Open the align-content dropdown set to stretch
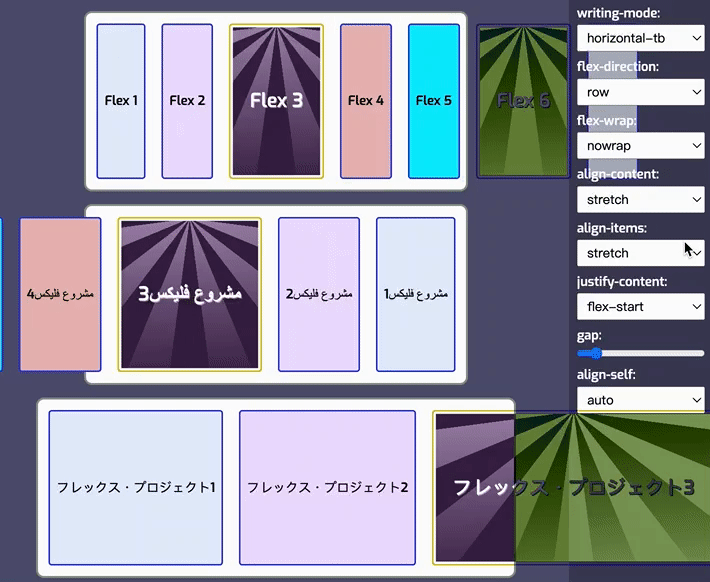The height and width of the screenshot is (582, 710). pos(640,199)
